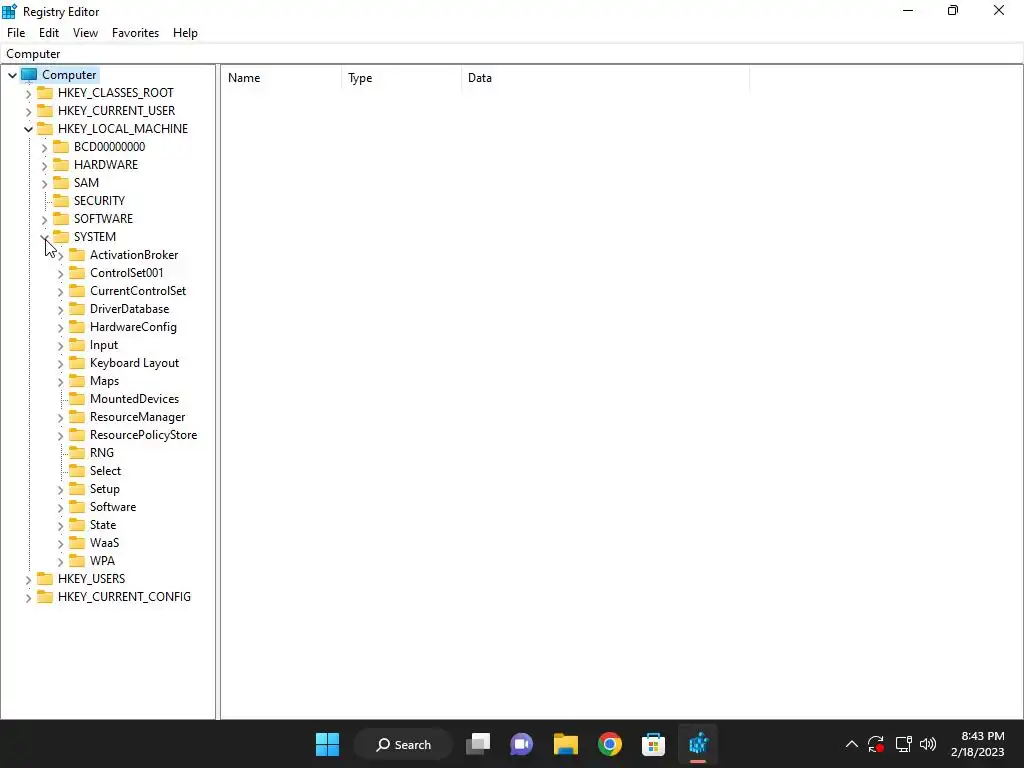
Task: Collapse the Computer root node
Action: coord(12,75)
